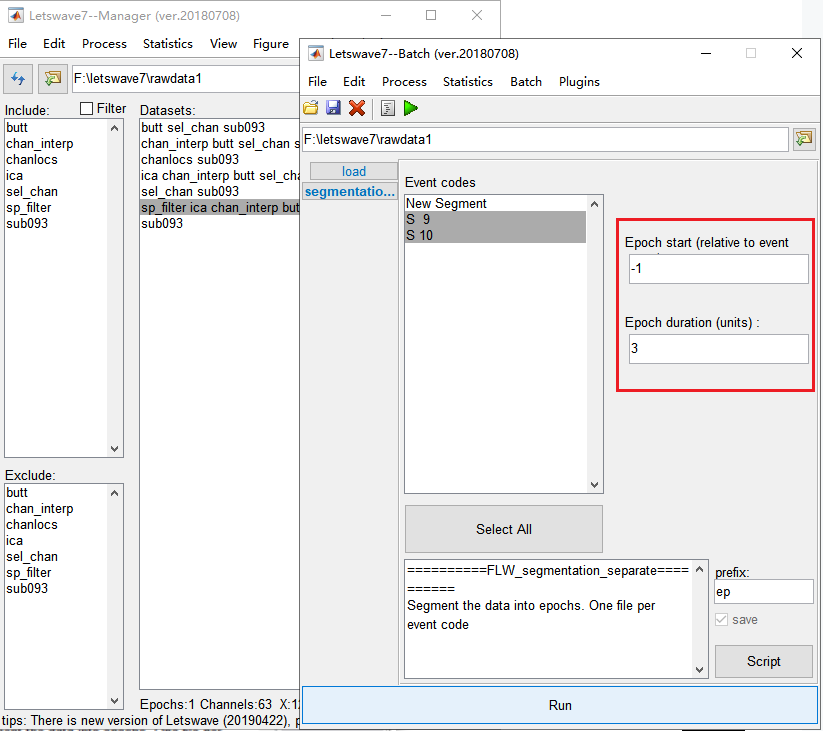Click the Select All button
This screenshot has width=823, height=731.
click(x=504, y=529)
